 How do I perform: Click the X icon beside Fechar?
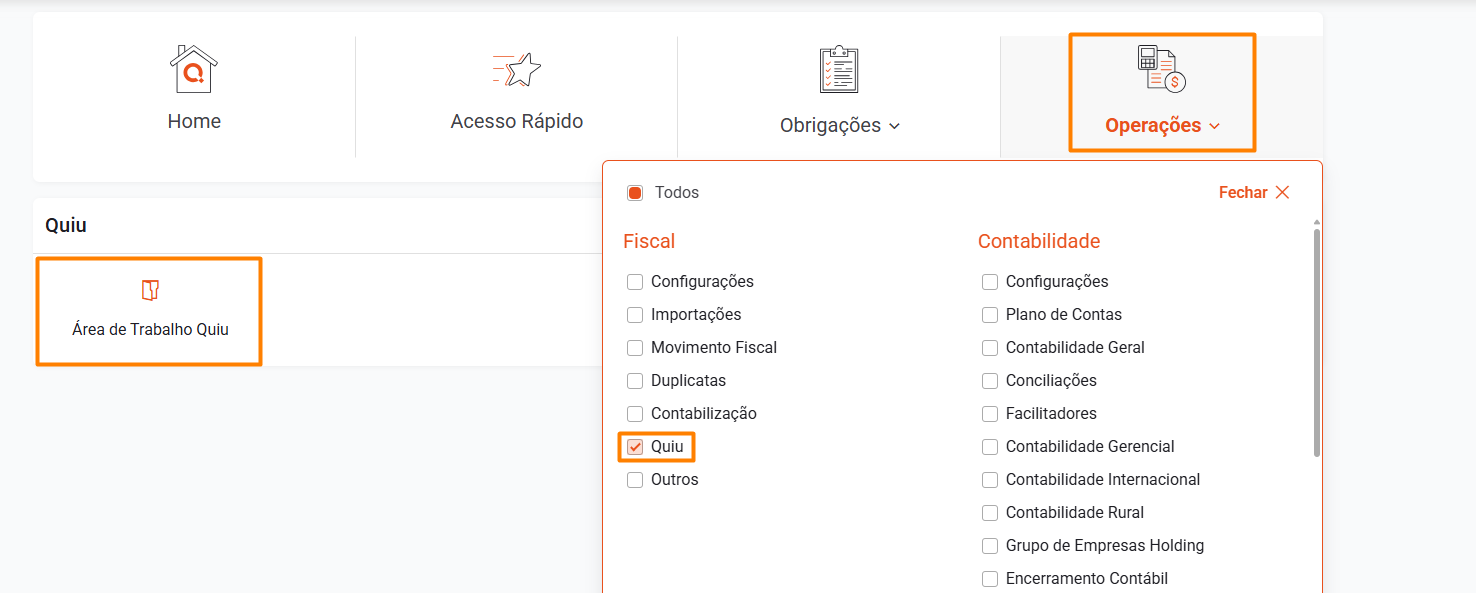click(1282, 192)
